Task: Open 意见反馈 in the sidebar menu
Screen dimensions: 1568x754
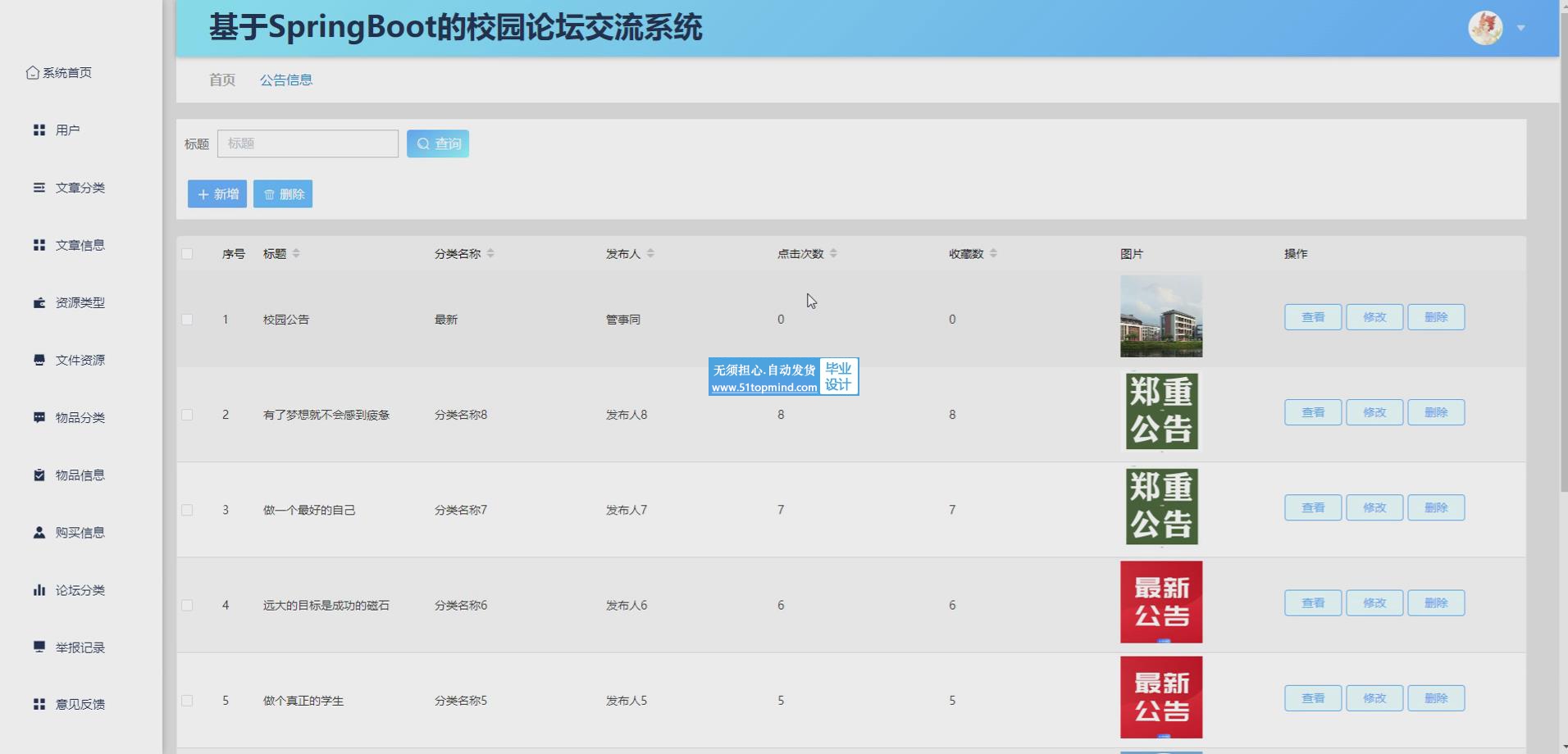Action: tap(80, 704)
